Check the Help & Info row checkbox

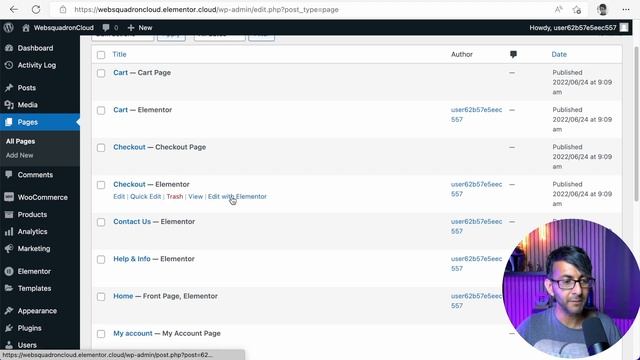101,259
